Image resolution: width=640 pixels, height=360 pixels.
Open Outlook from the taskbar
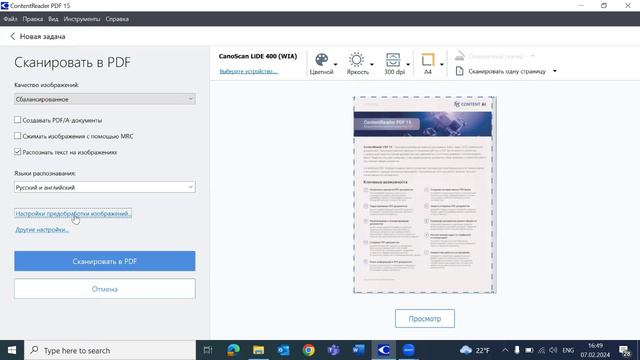click(283, 350)
